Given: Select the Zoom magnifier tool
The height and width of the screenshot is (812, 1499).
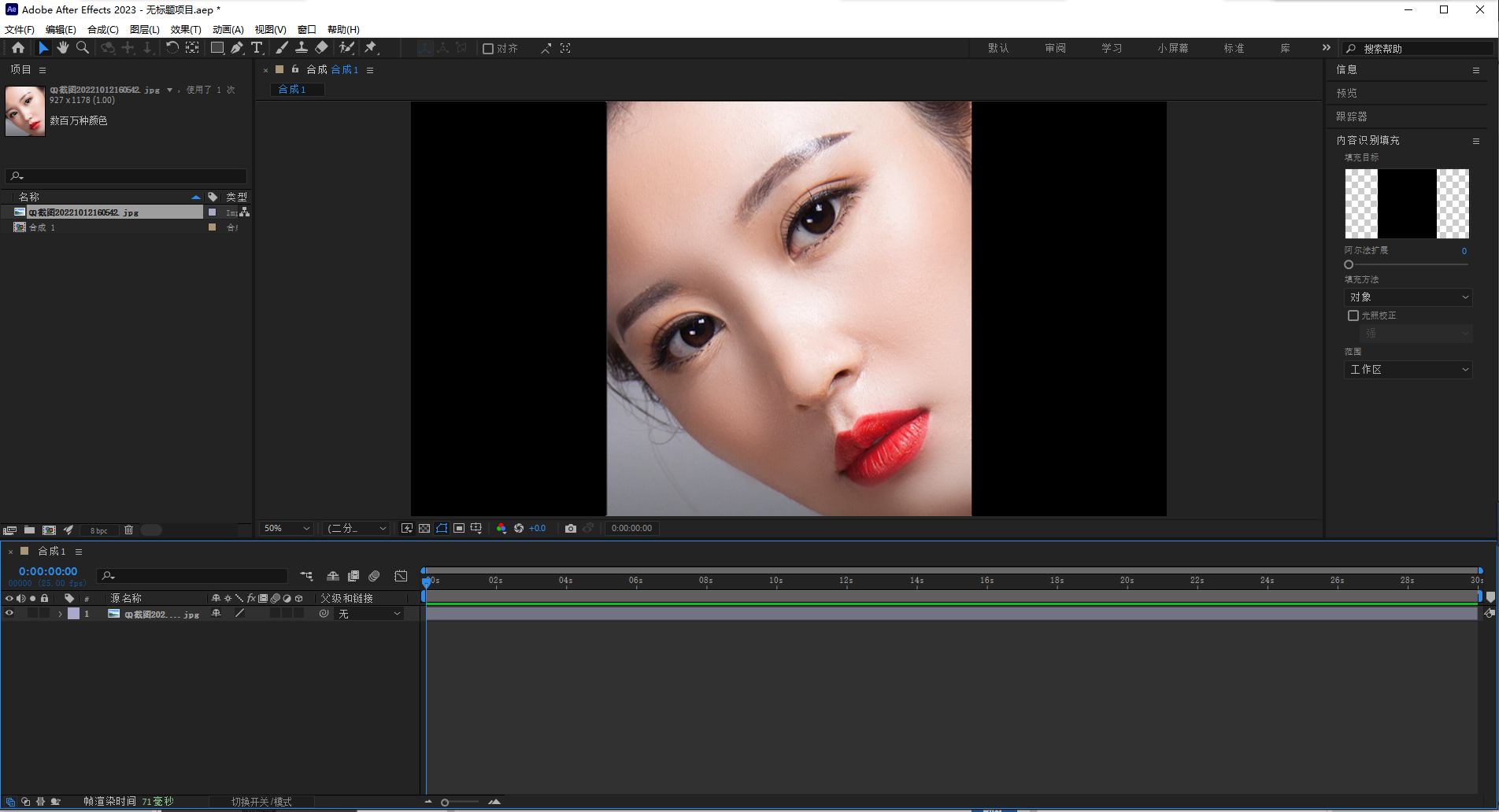Looking at the screenshot, I should (x=82, y=48).
